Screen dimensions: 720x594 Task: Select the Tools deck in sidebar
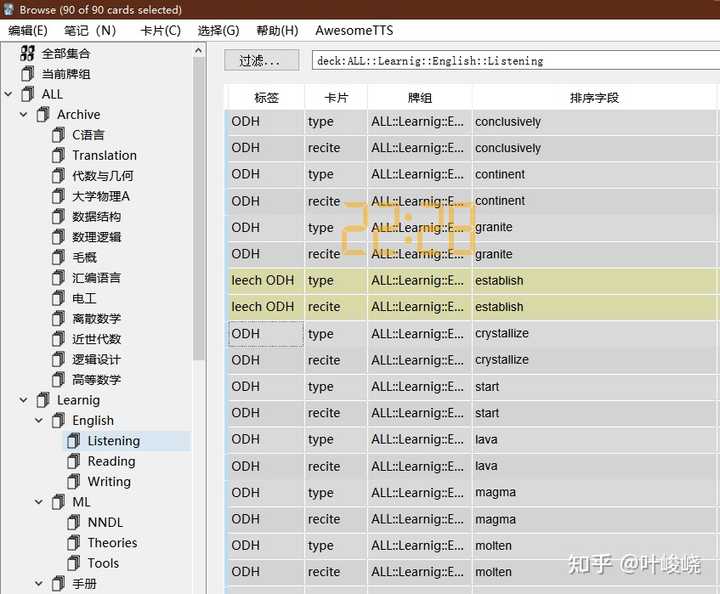tap(103, 563)
